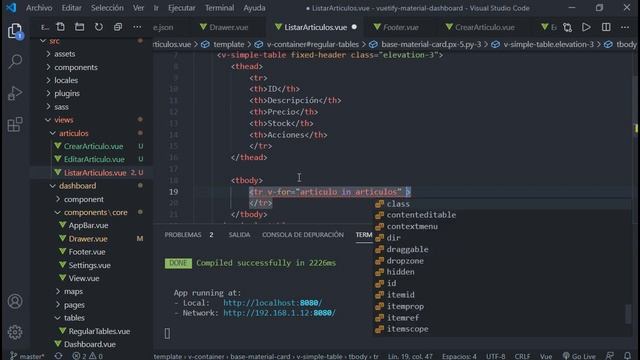Expand the maps folder

click(x=73, y=291)
